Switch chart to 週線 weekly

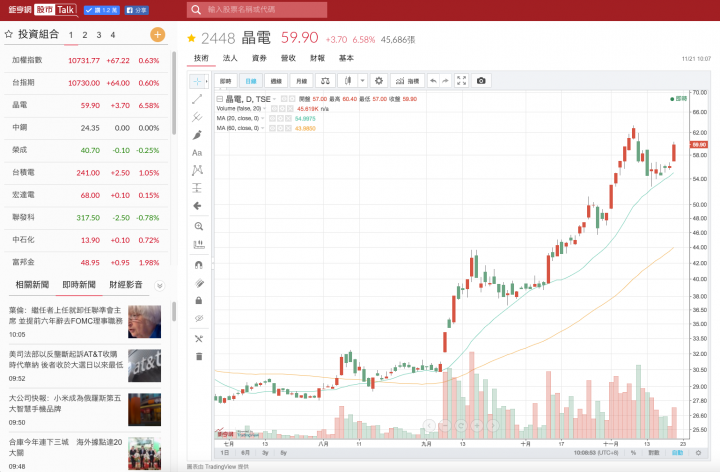276,81
